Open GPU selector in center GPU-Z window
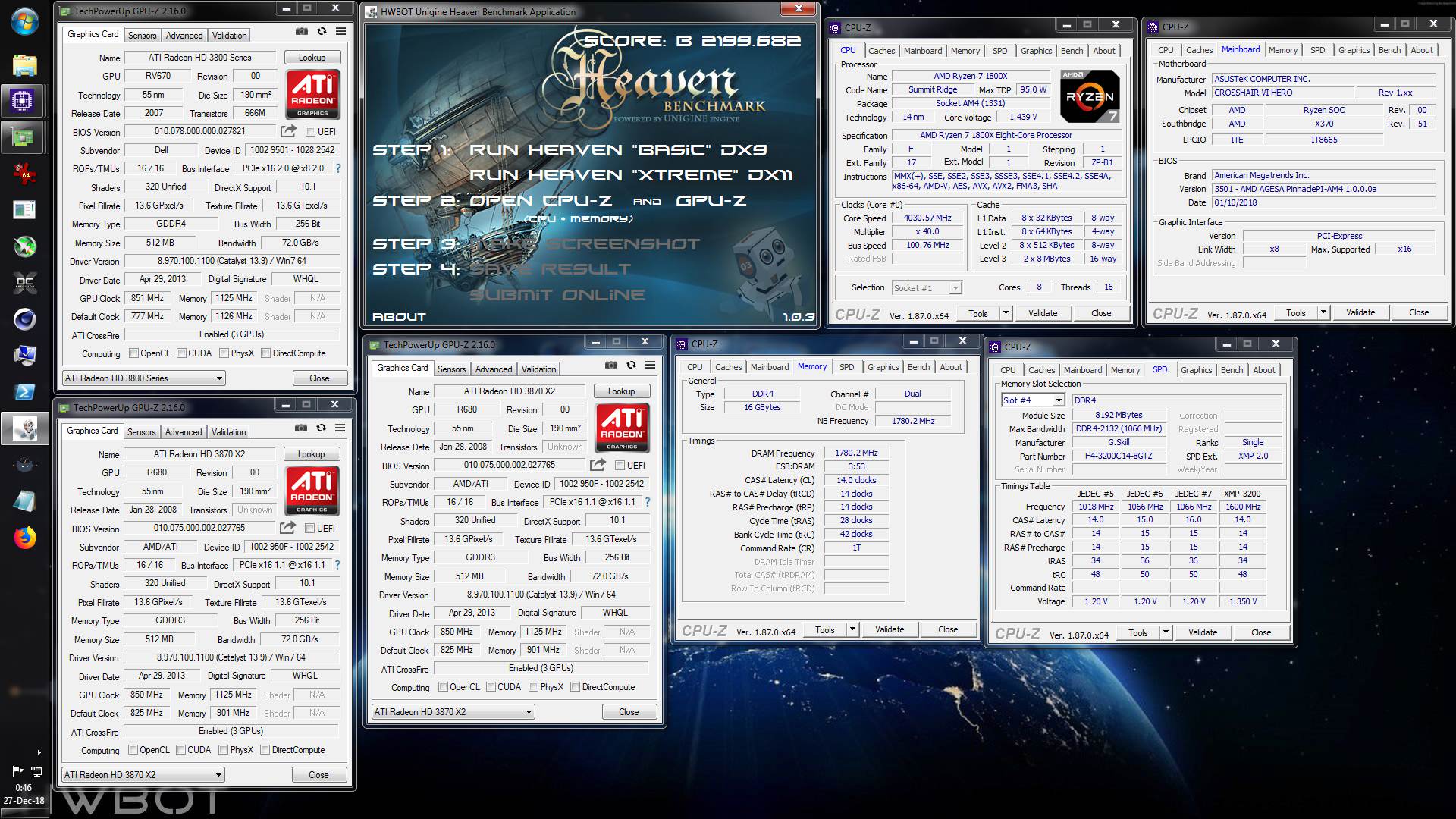1456x819 pixels. (x=453, y=712)
